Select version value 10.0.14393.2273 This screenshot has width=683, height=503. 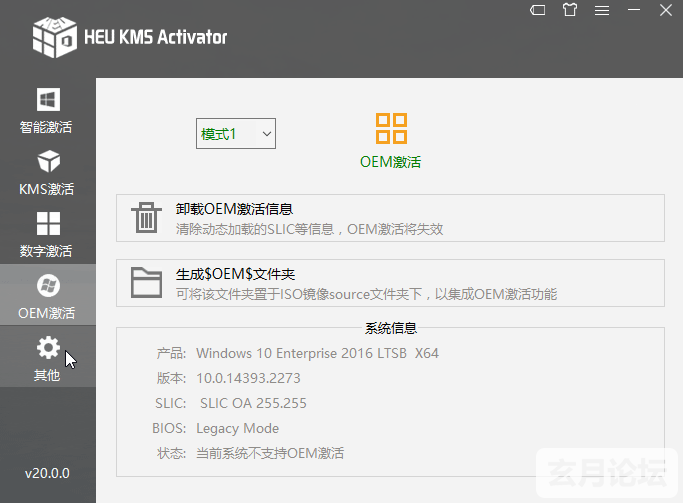(x=248, y=378)
